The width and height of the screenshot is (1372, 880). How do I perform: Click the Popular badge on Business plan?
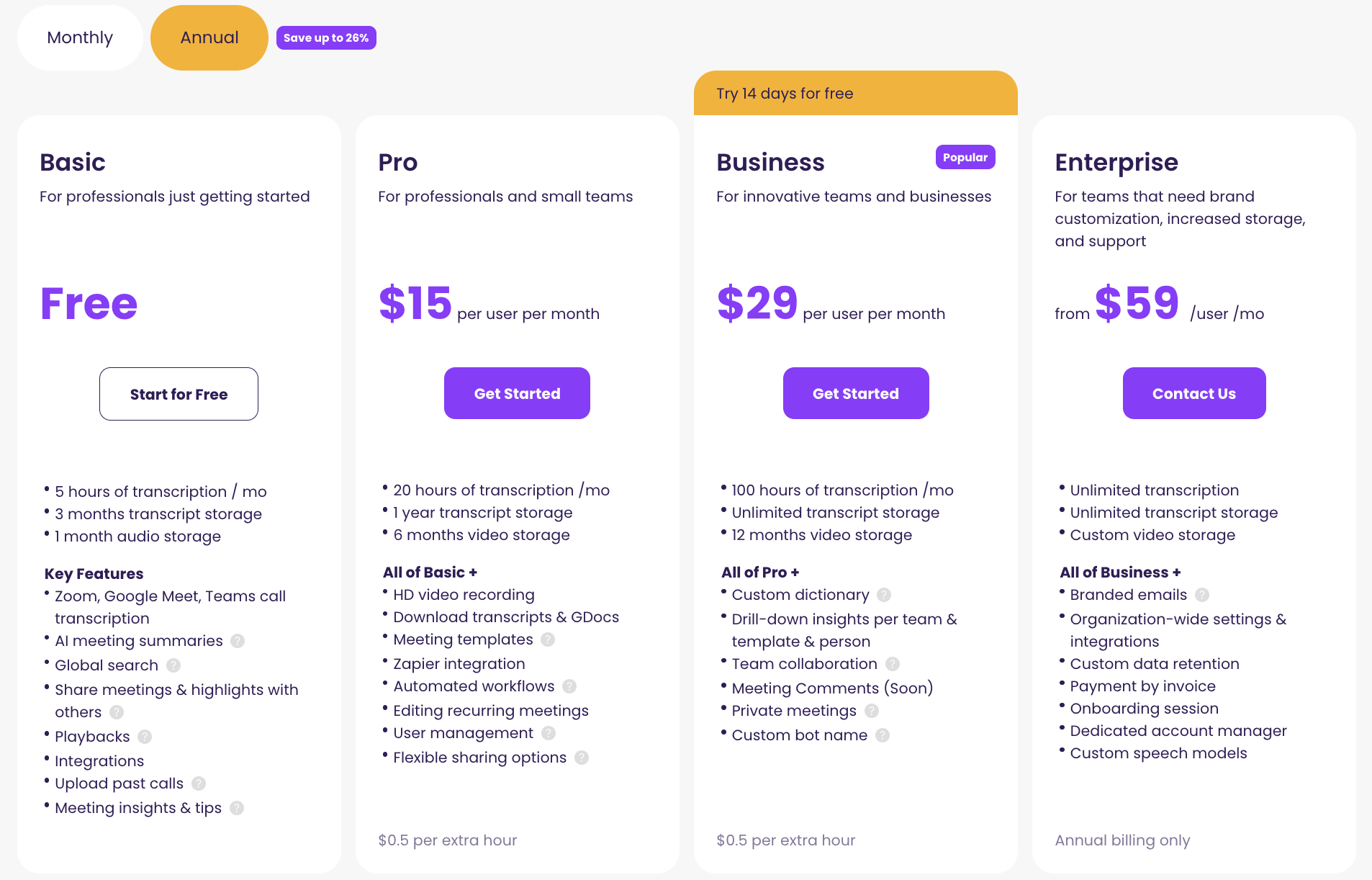[965, 157]
